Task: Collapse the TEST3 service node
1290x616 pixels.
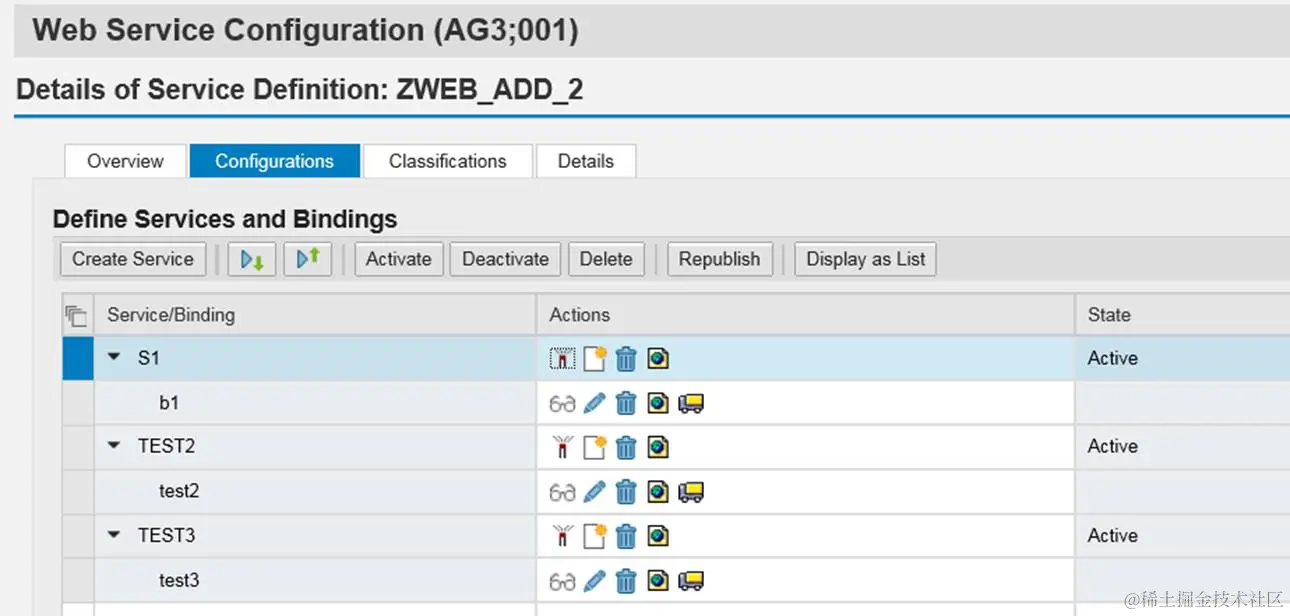Action: [114, 535]
